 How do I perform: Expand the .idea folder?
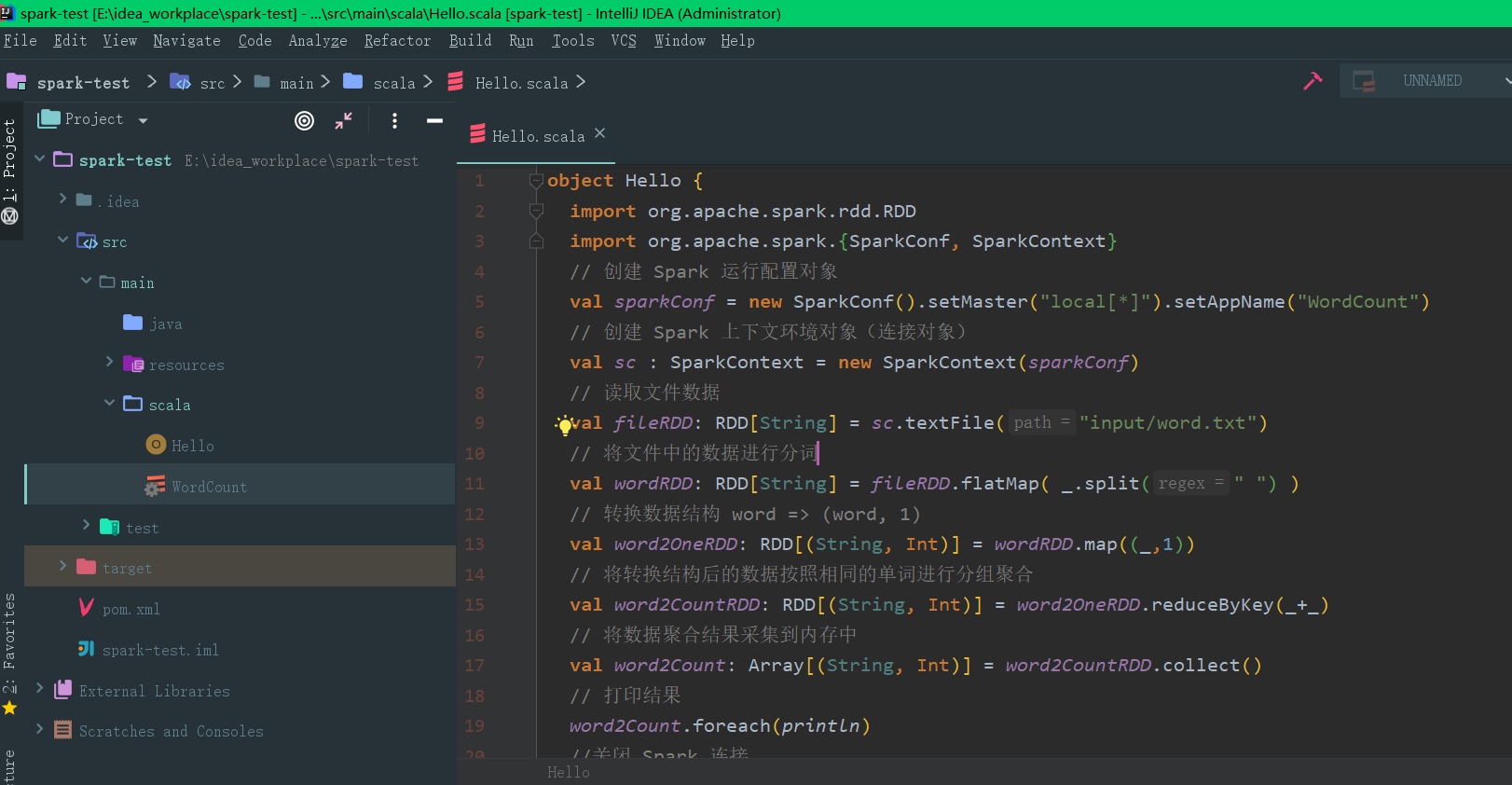tap(63, 199)
